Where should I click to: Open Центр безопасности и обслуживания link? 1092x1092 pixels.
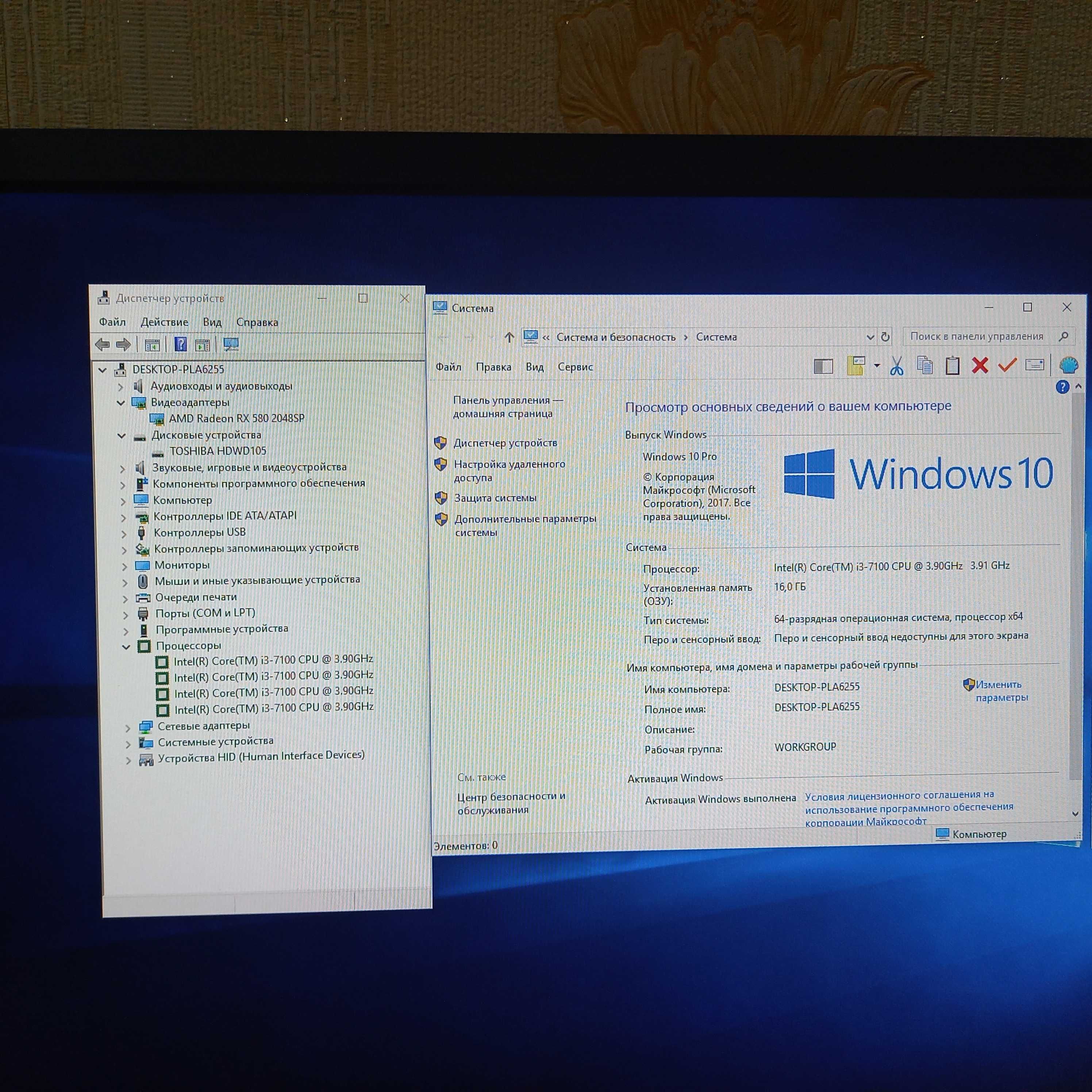click(x=512, y=803)
